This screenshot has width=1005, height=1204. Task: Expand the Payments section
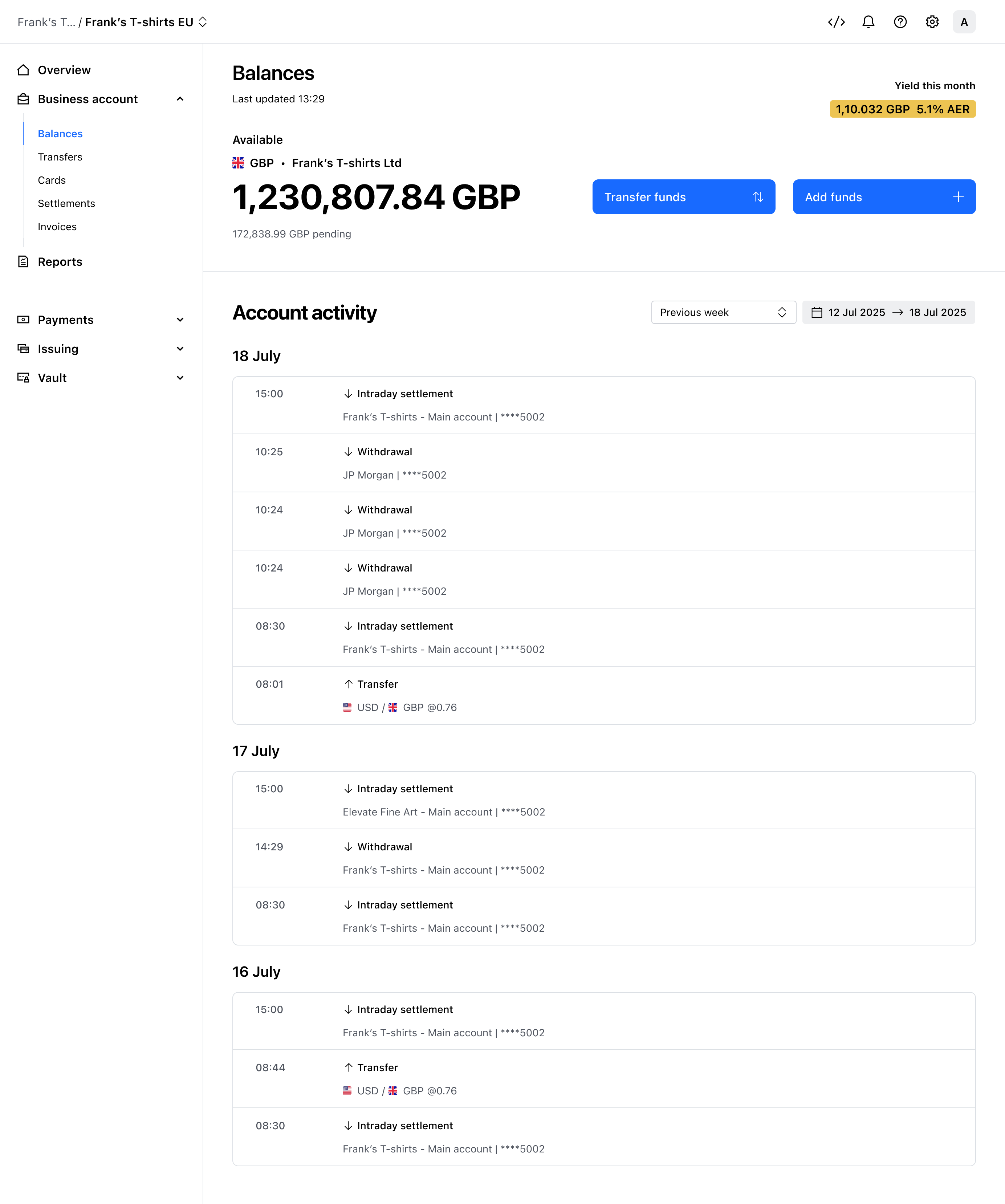pos(180,320)
